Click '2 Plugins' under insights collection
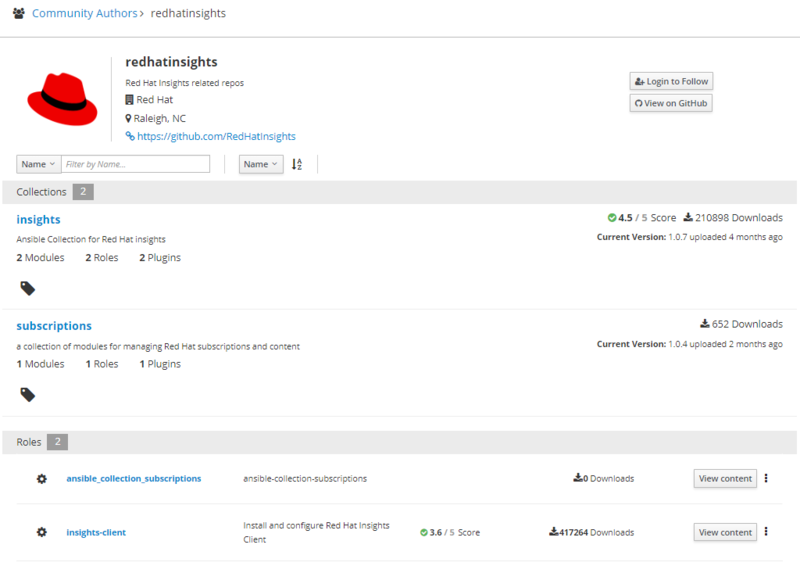Image resolution: width=800 pixels, height=566 pixels. (x=160, y=258)
